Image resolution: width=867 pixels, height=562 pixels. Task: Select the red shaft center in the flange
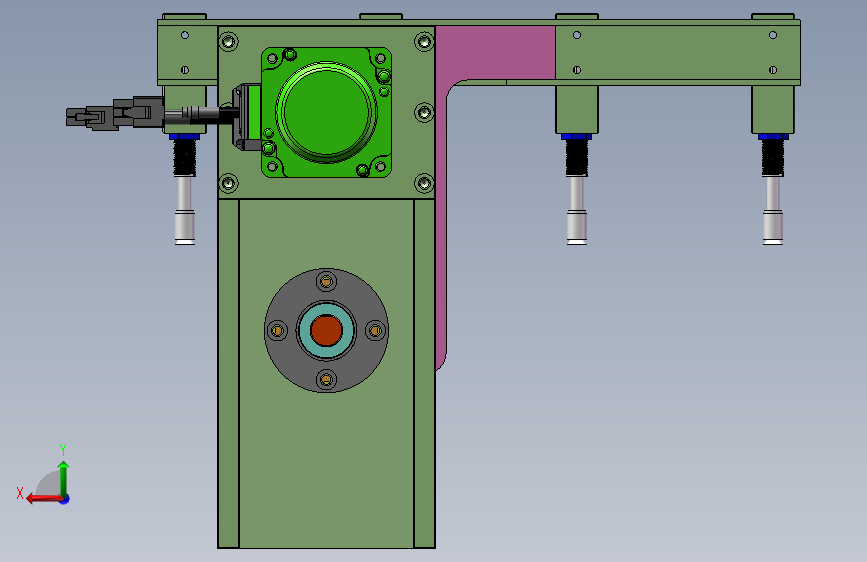326,330
